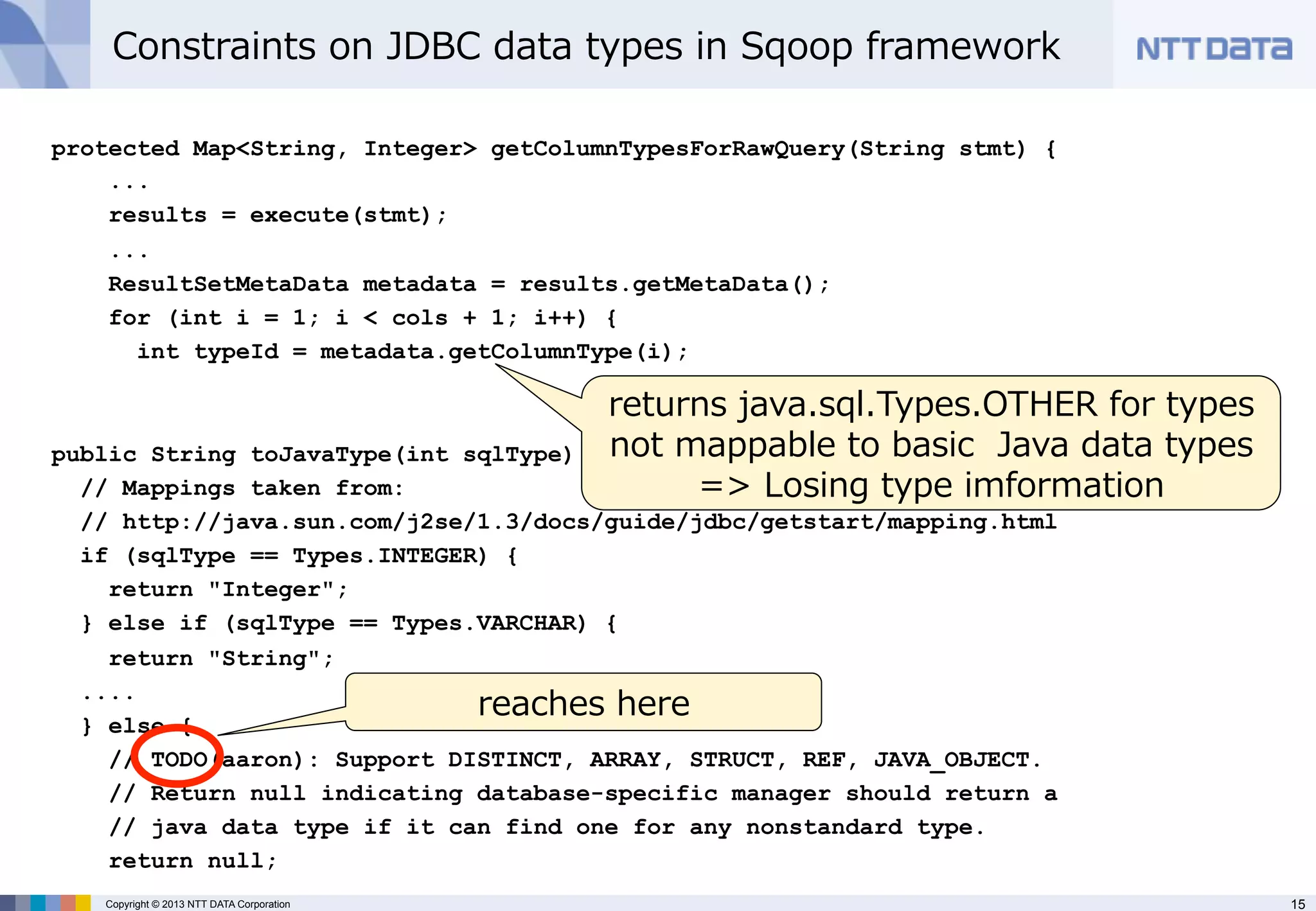Click the line 'return "Integer";'
1316x911 pixels.
[x=228, y=590]
